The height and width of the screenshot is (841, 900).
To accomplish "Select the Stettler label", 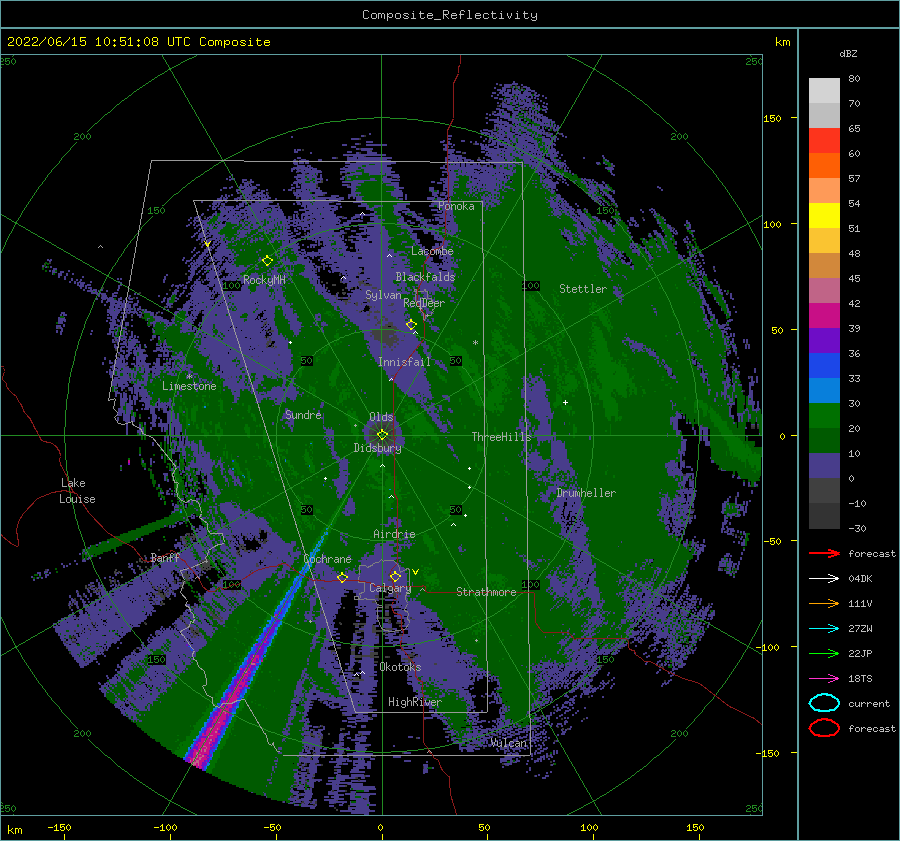I will click(x=583, y=289).
